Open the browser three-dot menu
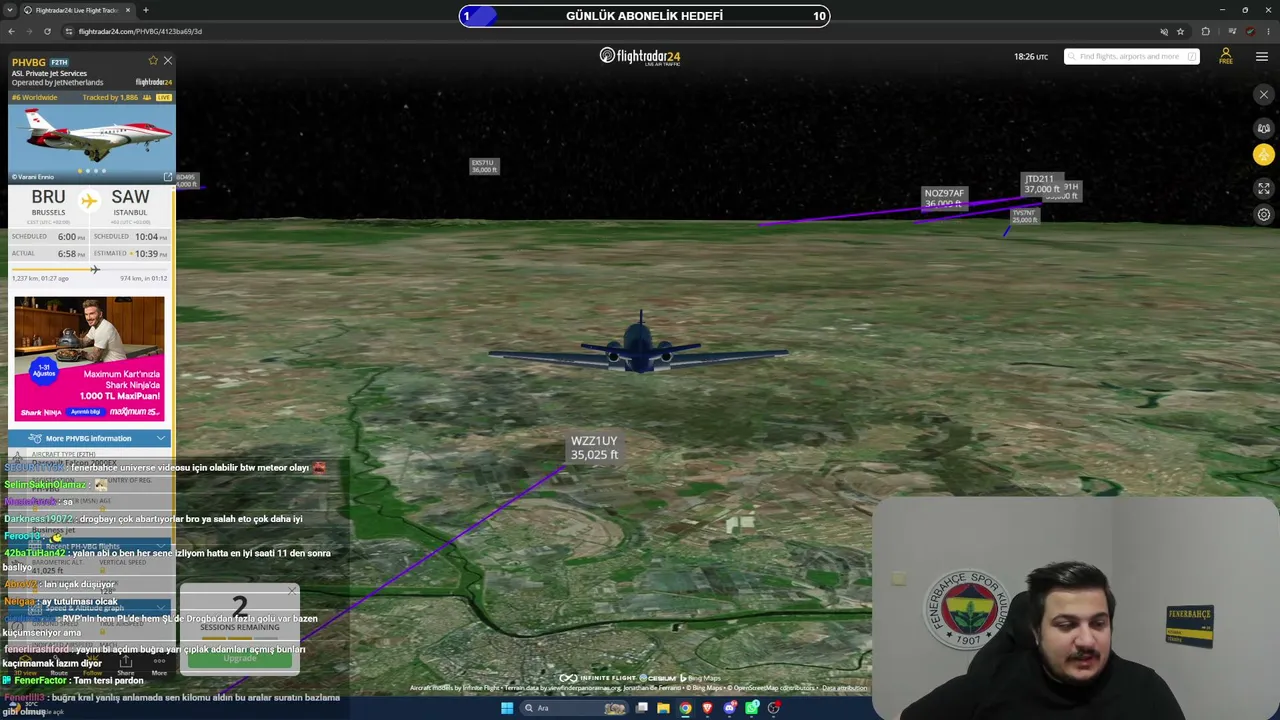Screen dimensions: 1280x720 [1267, 31]
